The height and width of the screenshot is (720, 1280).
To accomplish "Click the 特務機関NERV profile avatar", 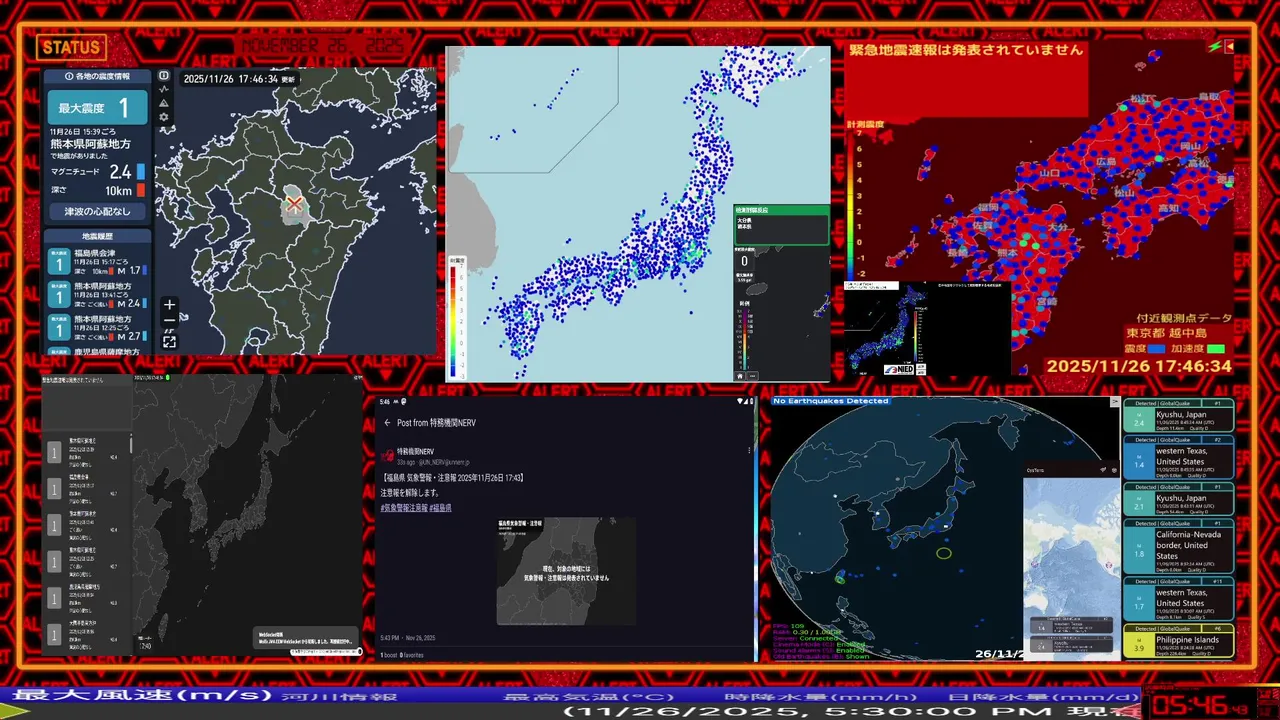I will [x=387, y=455].
